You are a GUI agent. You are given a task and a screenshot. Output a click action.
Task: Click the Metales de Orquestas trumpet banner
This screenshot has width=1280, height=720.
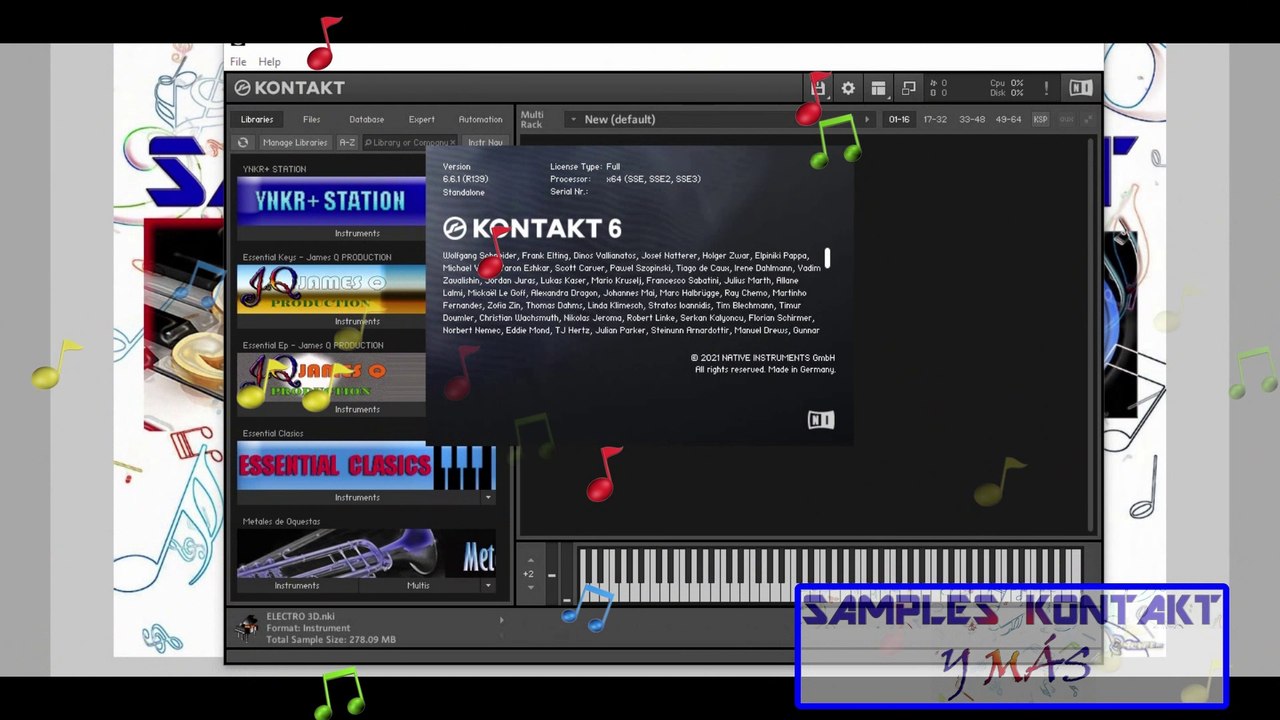366,553
